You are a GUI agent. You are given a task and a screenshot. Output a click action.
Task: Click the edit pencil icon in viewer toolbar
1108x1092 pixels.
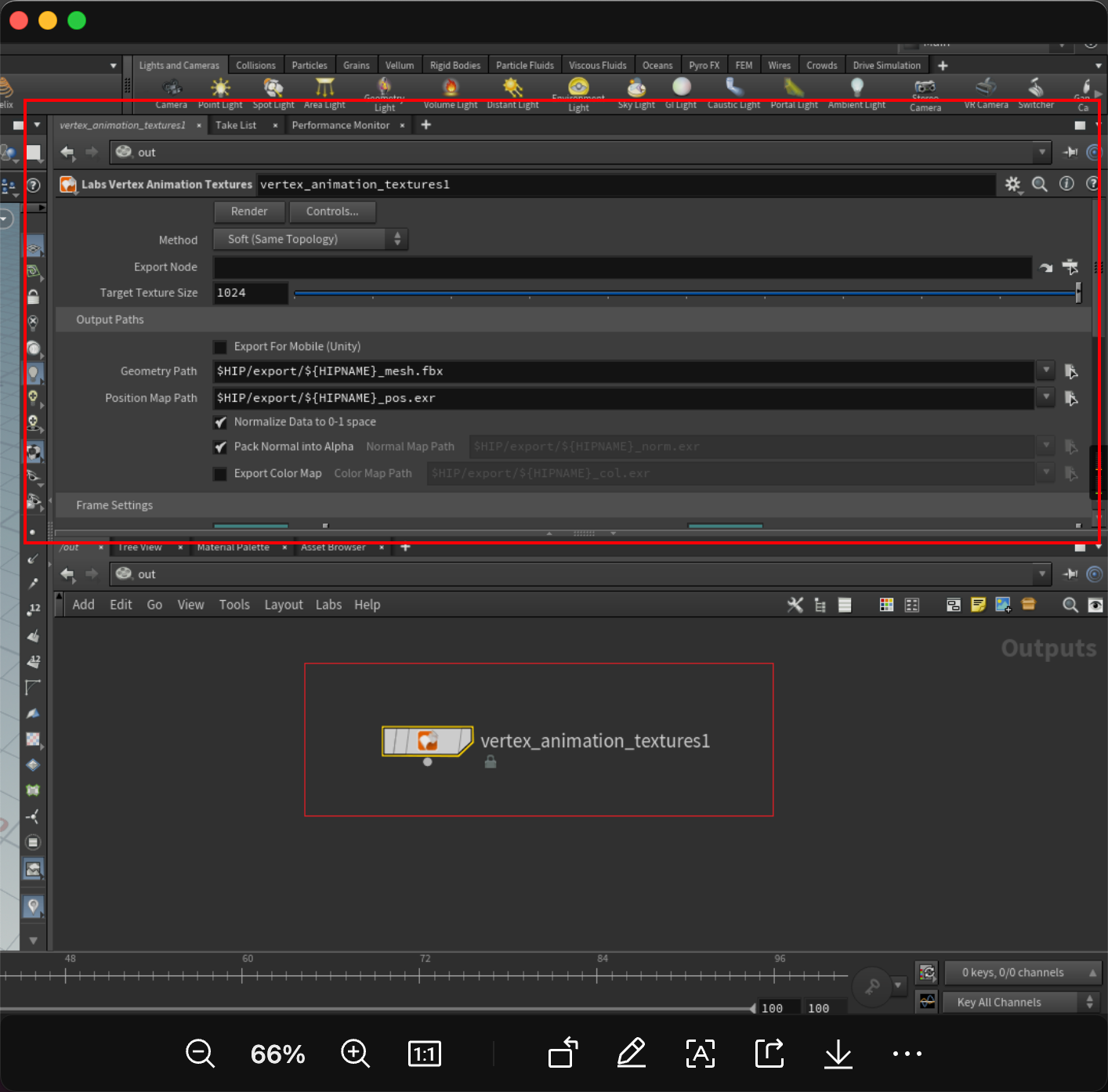tap(631, 1053)
